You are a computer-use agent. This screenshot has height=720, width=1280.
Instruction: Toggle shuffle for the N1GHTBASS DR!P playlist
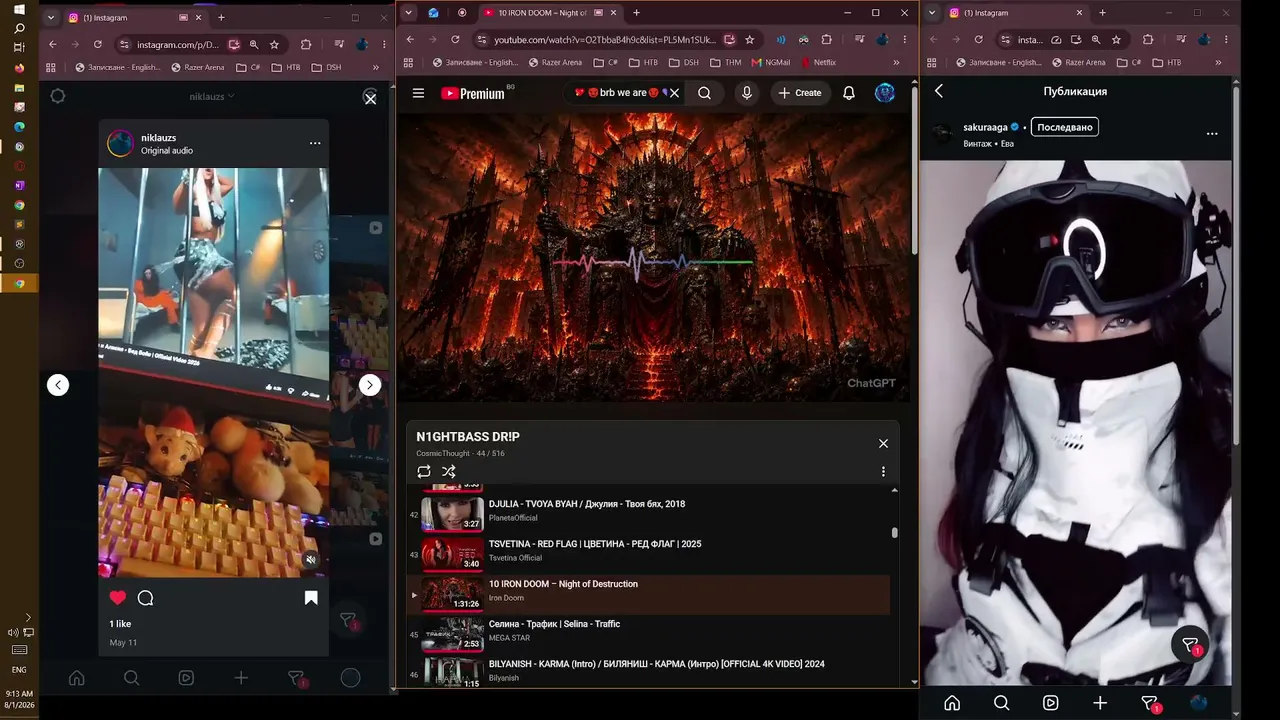point(449,472)
